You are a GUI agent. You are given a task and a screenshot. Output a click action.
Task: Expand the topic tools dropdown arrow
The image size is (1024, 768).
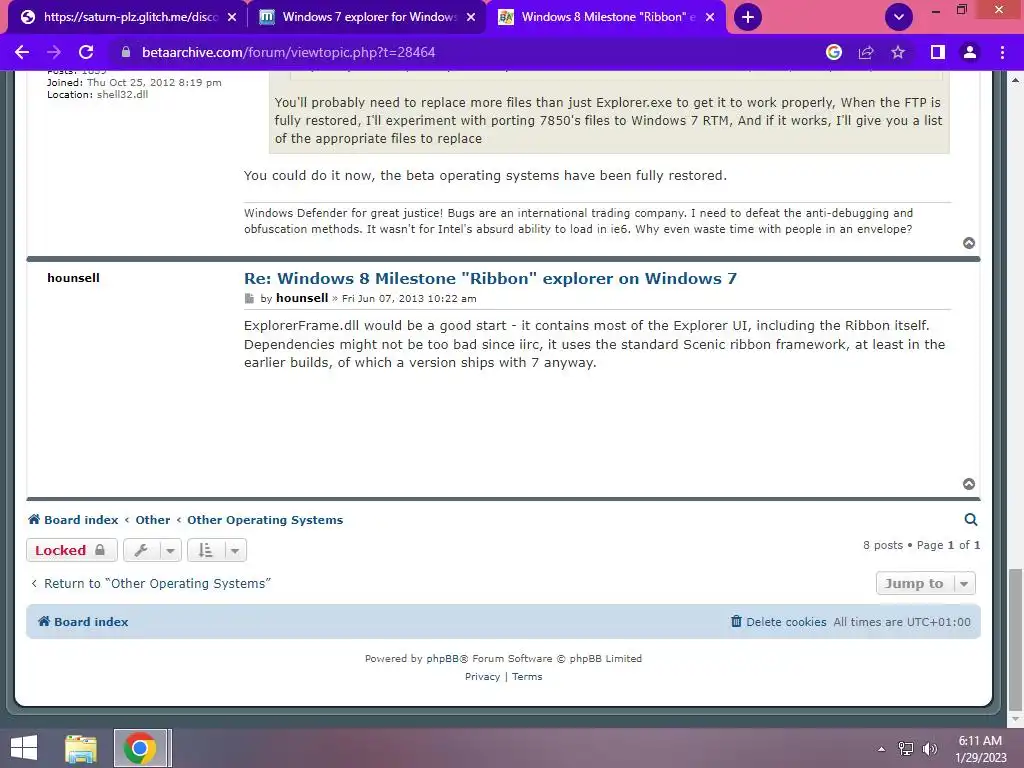pyautogui.click(x=170, y=550)
